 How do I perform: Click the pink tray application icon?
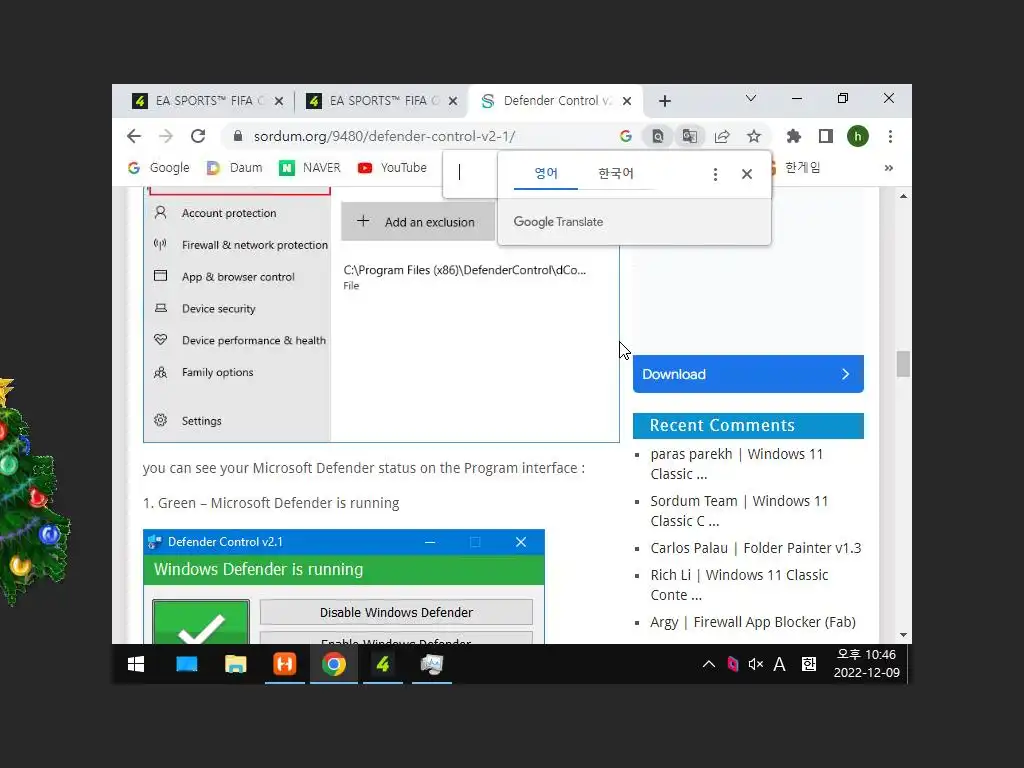(733, 664)
